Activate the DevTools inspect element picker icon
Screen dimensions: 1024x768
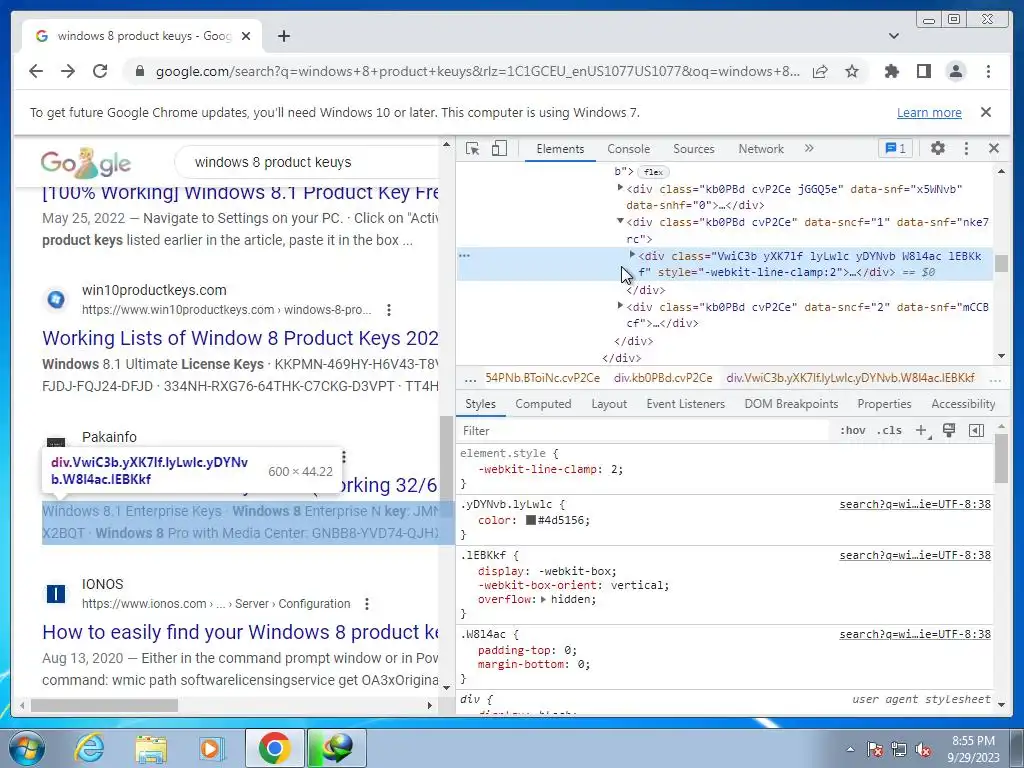click(x=472, y=149)
